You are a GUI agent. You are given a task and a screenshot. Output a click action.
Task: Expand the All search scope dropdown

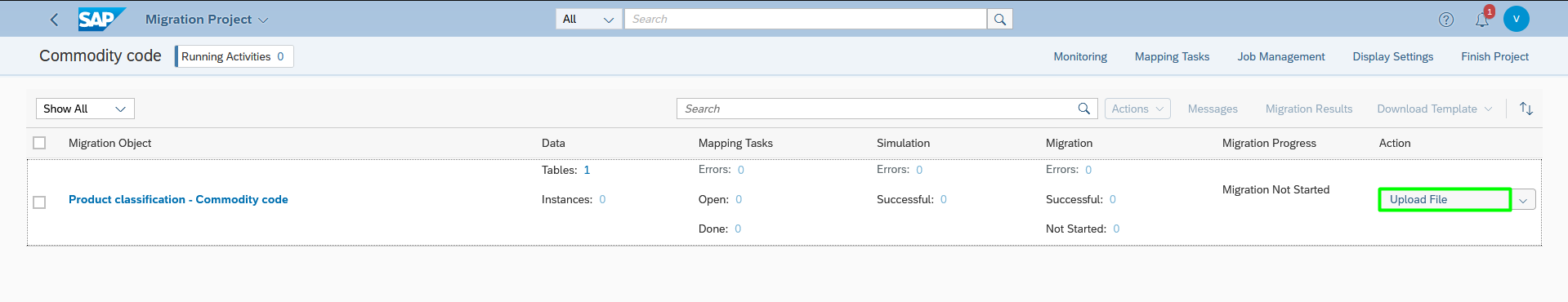[588, 19]
